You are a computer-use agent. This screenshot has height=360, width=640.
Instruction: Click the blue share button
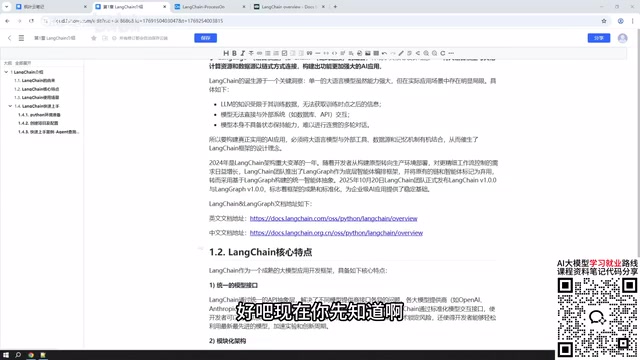click(599, 38)
